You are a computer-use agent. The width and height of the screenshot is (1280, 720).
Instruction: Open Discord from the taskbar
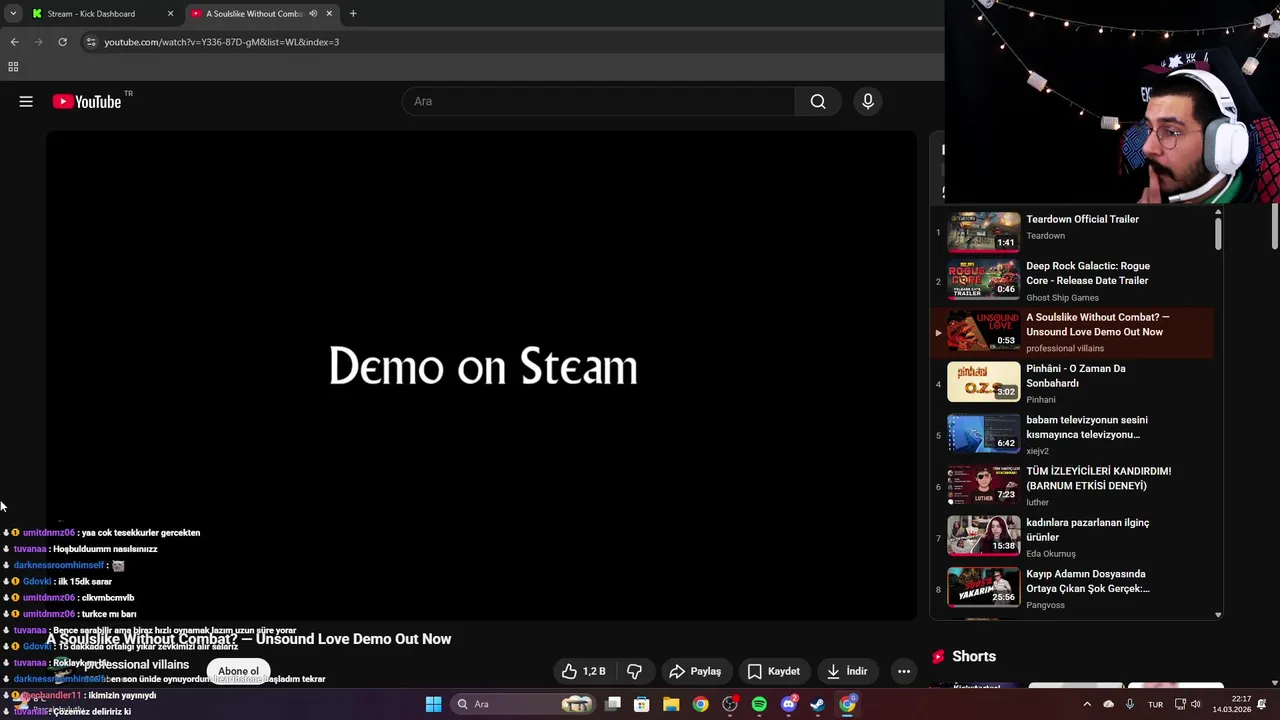pyautogui.click(x=788, y=704)
